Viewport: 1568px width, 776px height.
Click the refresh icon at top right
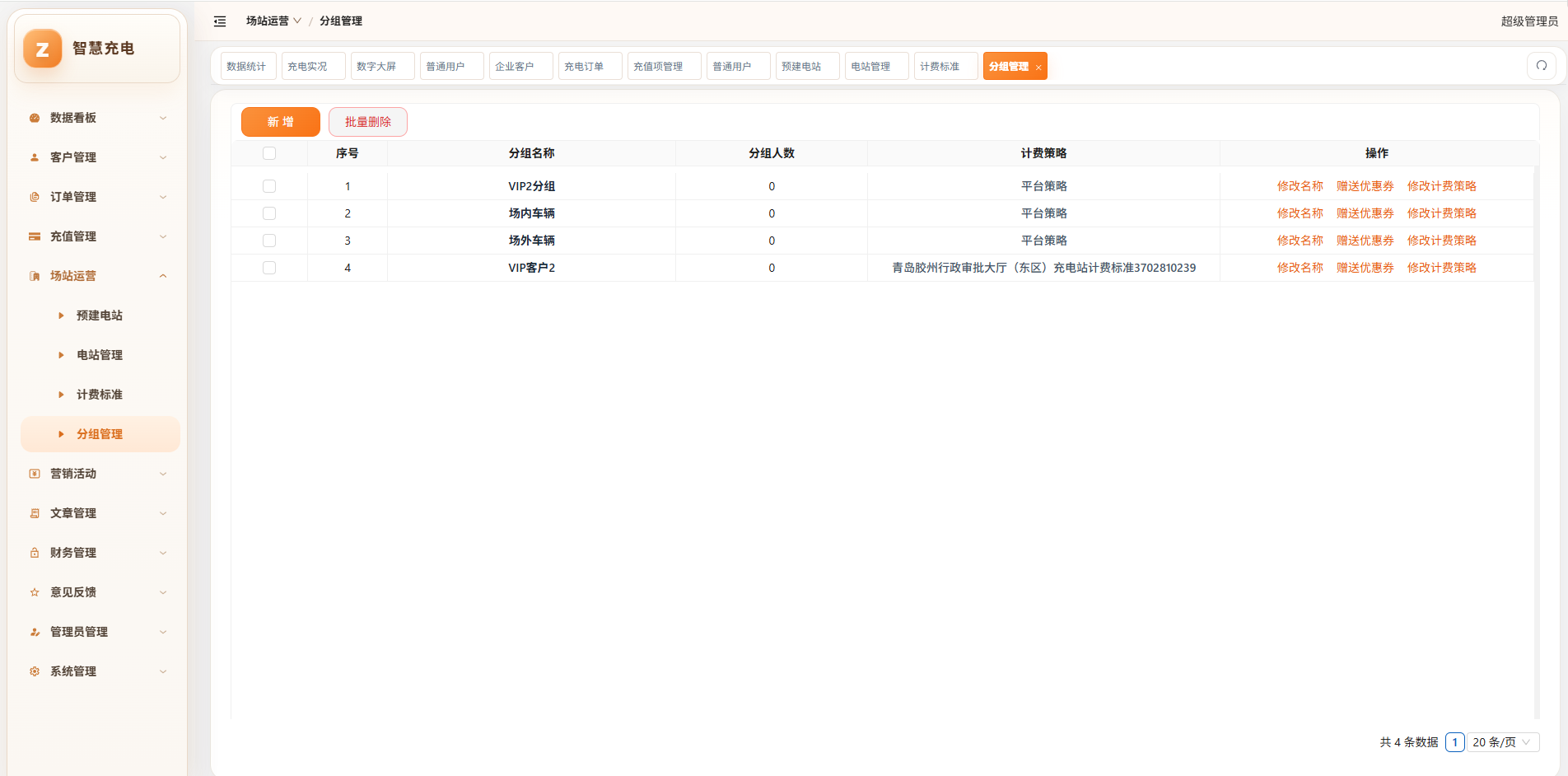[1542, 66]
